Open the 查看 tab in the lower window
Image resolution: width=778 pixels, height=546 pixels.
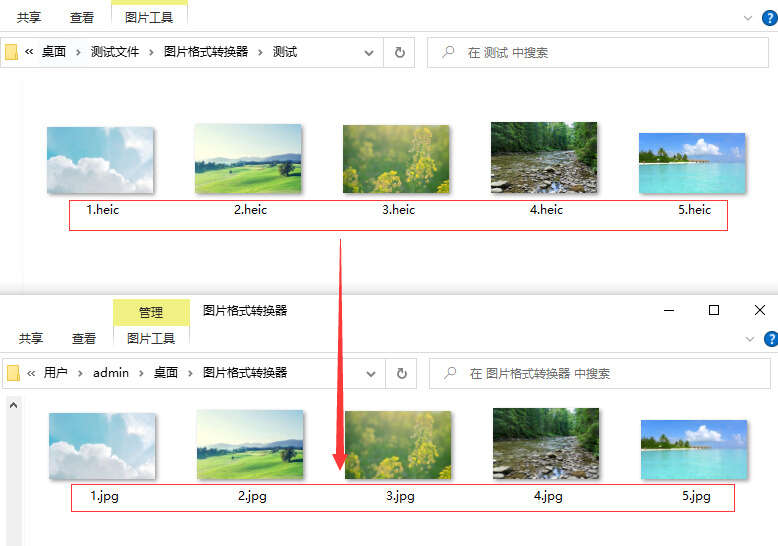[84, 339]
